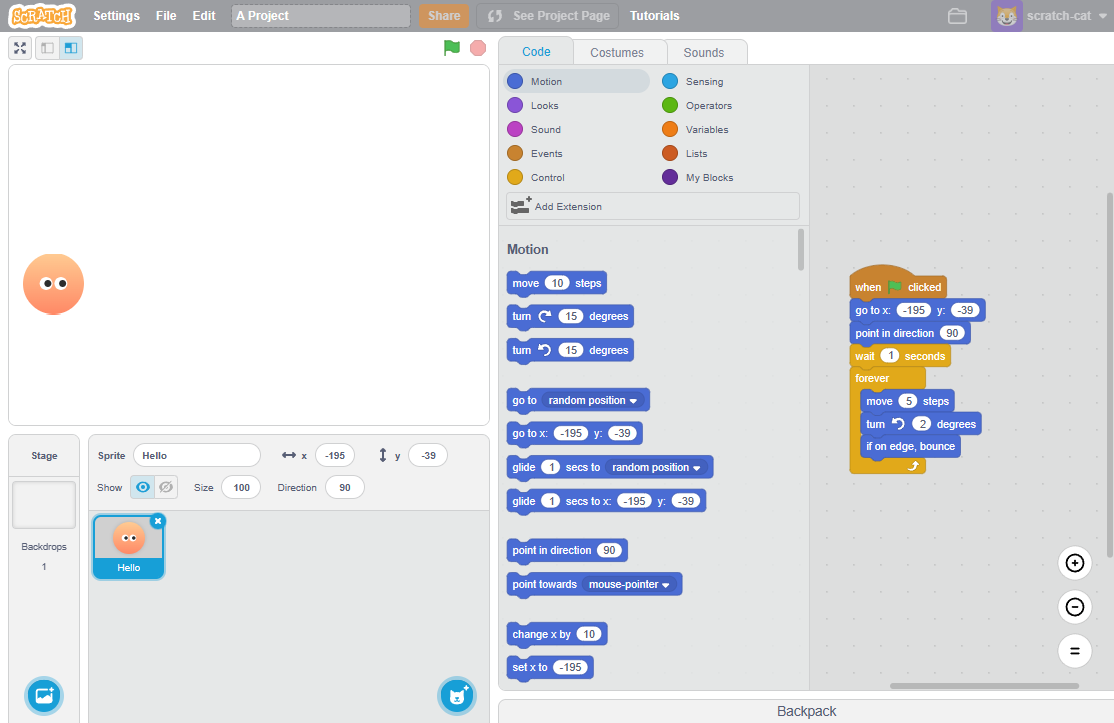
Task: Open the scratch-cat account menu
Action: tap(1066, 16)
